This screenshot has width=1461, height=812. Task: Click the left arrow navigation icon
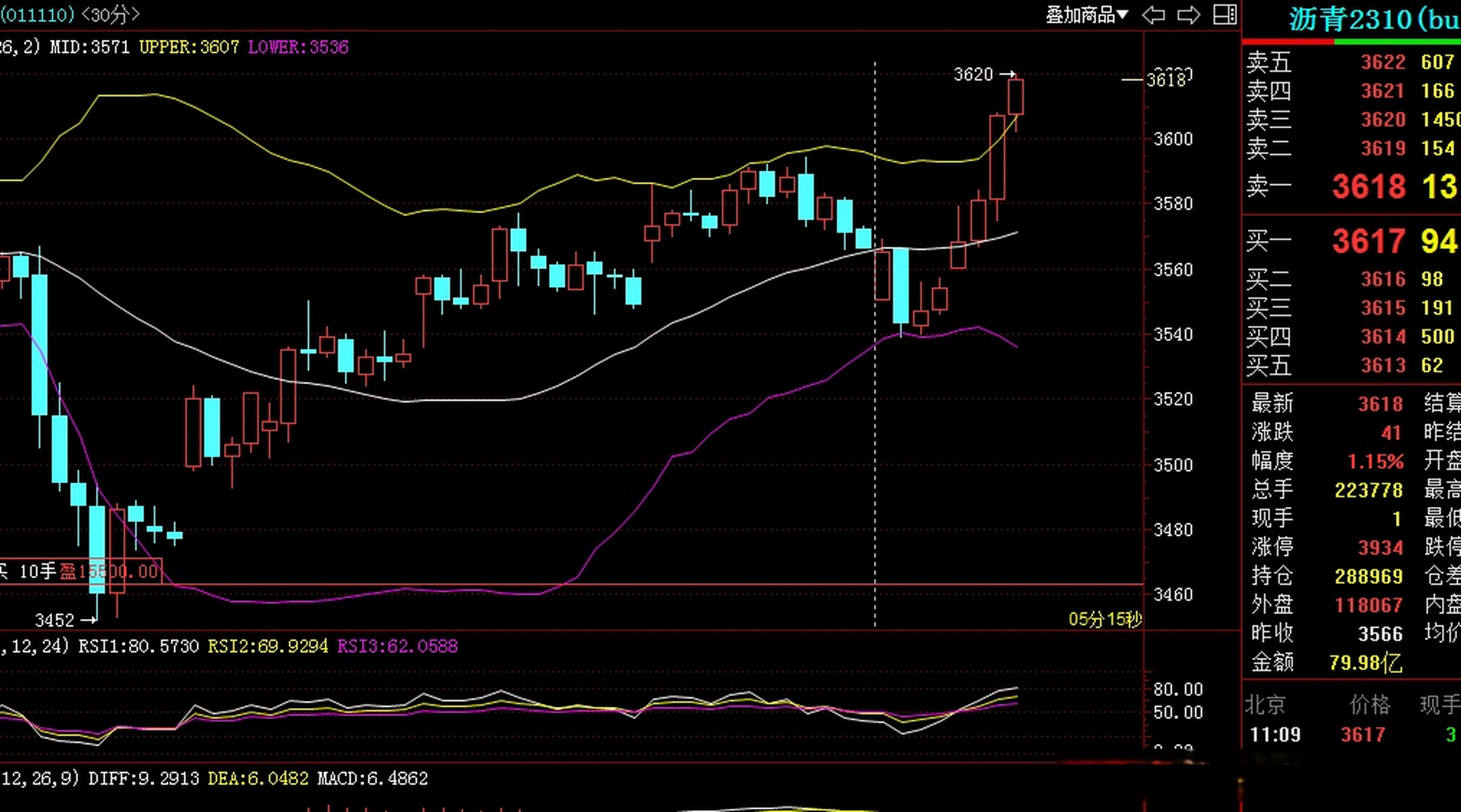[1153, 15]
